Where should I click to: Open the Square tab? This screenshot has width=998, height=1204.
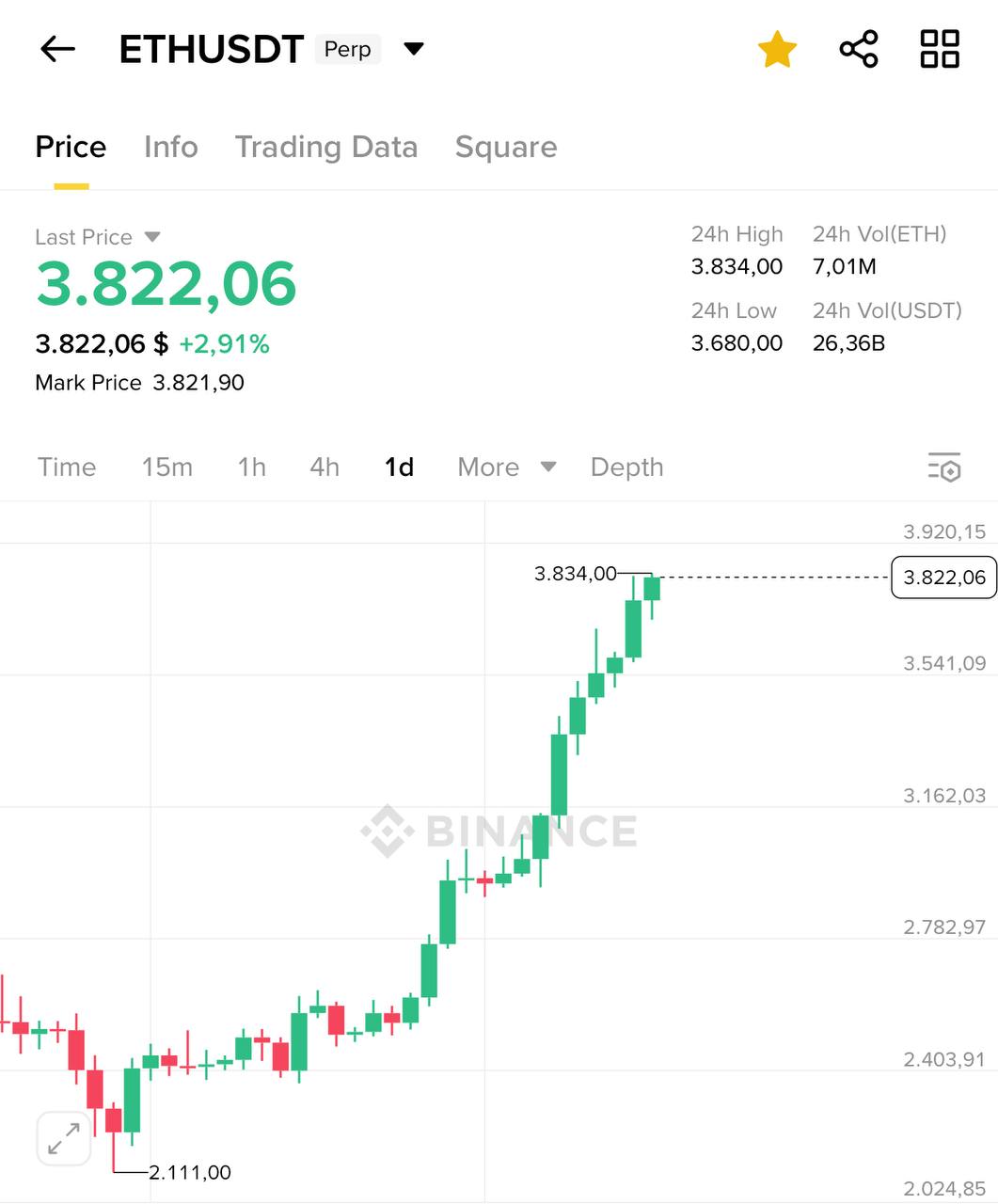click(506, 147)
